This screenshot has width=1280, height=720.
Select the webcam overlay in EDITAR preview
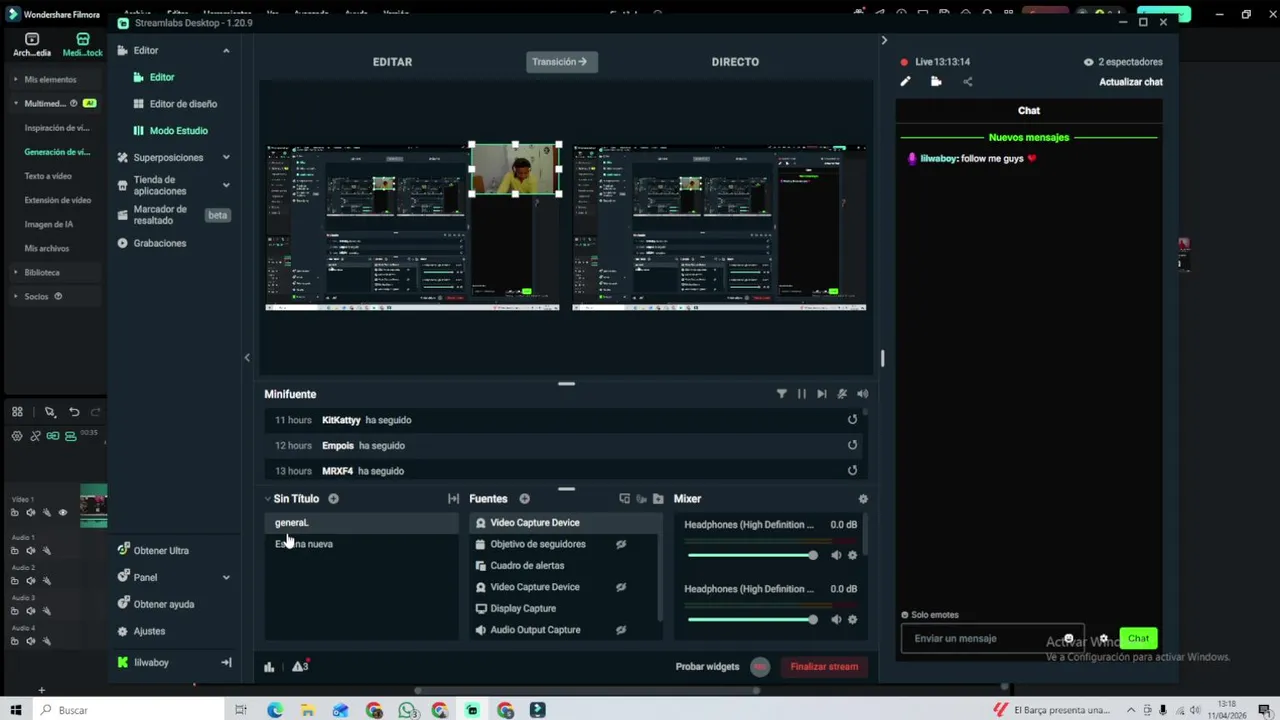pyautogui.click(x=515, y=169)
